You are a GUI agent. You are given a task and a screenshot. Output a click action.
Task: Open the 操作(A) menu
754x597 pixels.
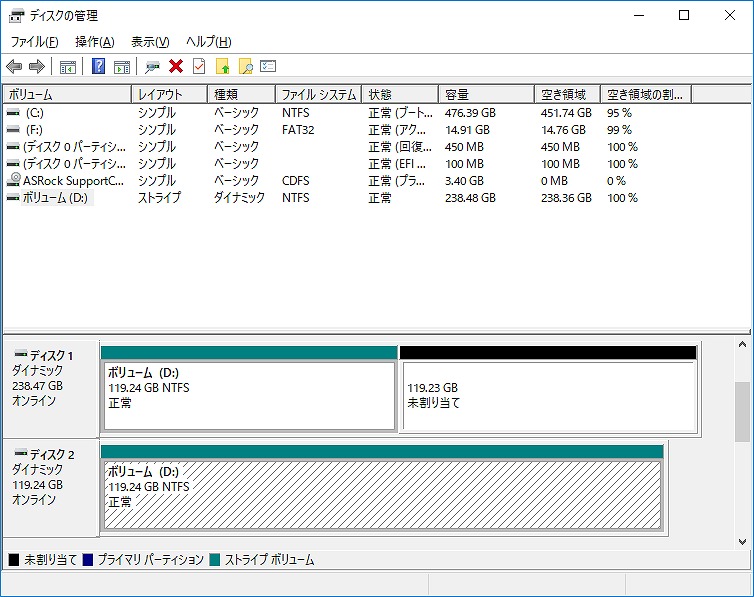pyautogui.click(x=95, y=42)
